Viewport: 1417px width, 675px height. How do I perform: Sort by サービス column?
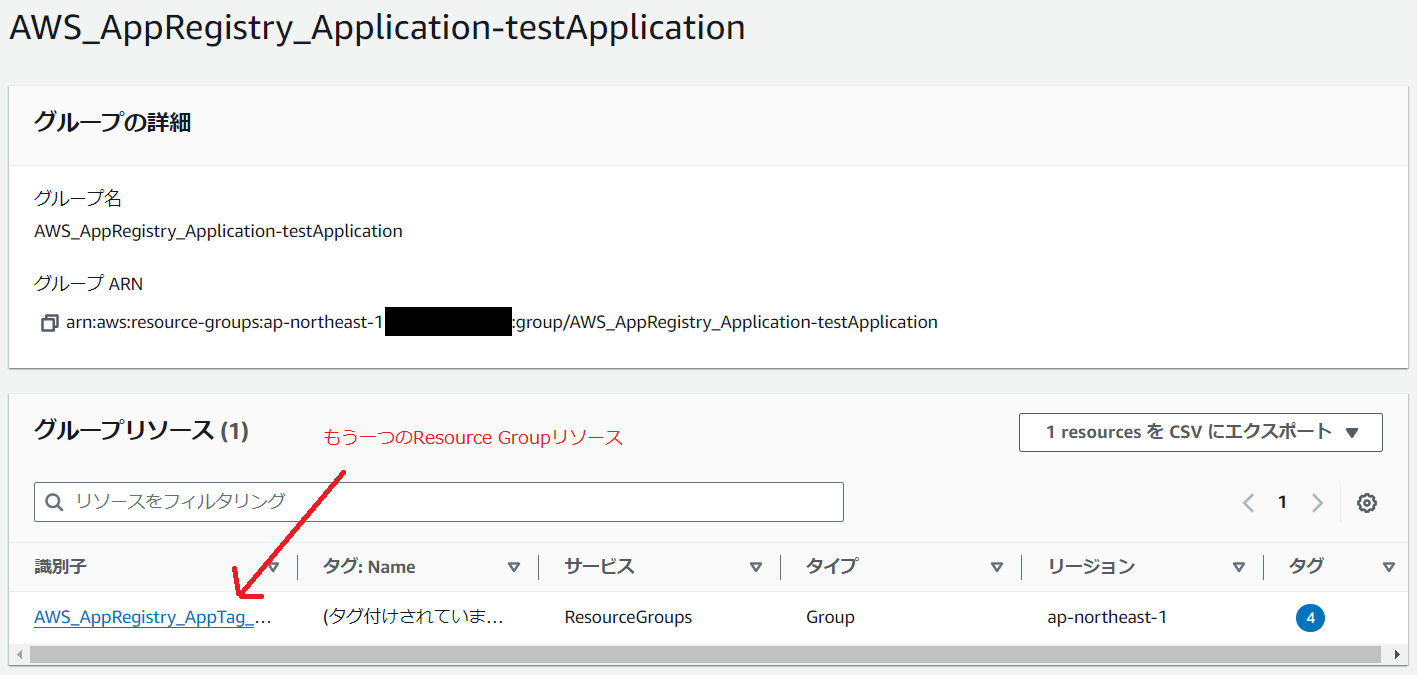756,567
